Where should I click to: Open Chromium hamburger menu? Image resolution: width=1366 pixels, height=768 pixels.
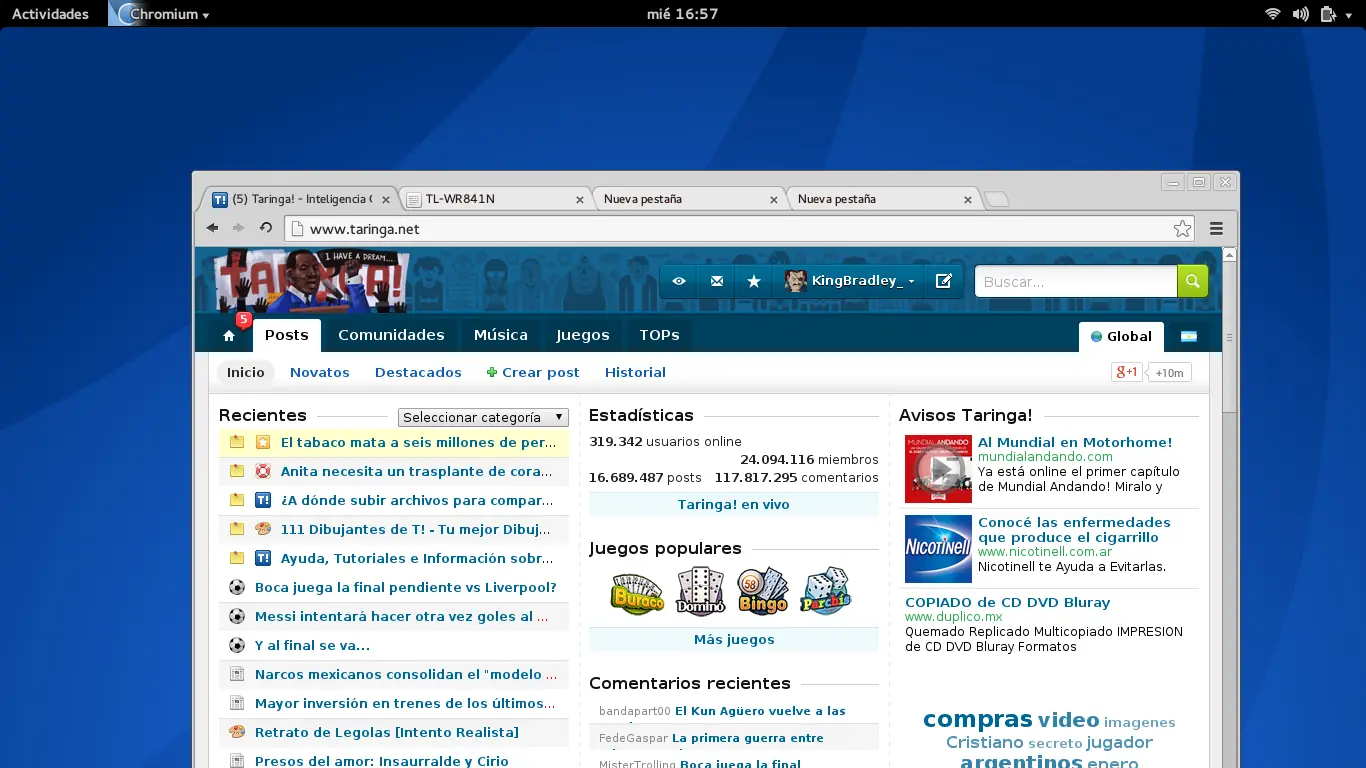pos(1216,229)
